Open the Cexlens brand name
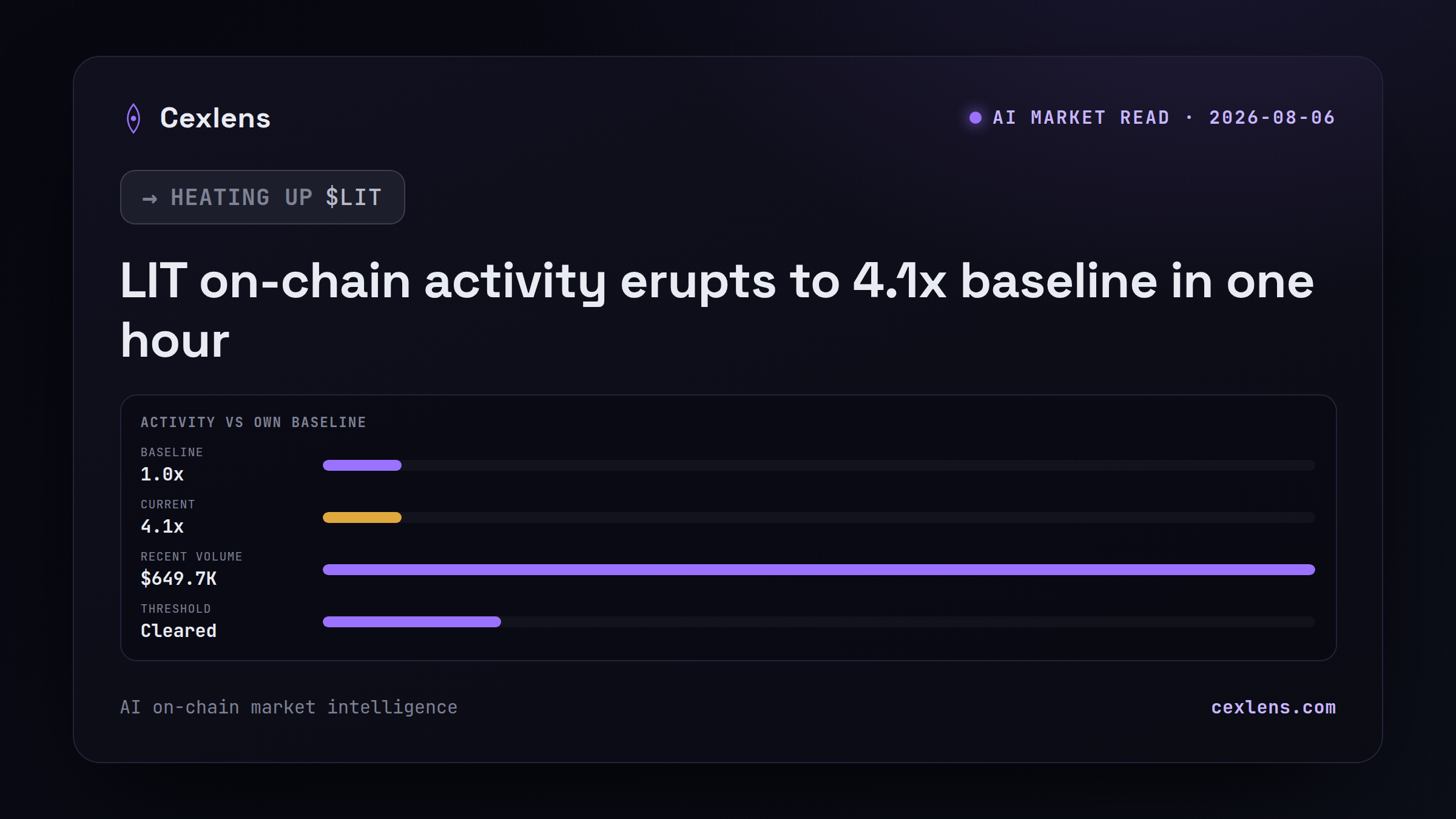 pyautogui.click(x=215, y=118)
